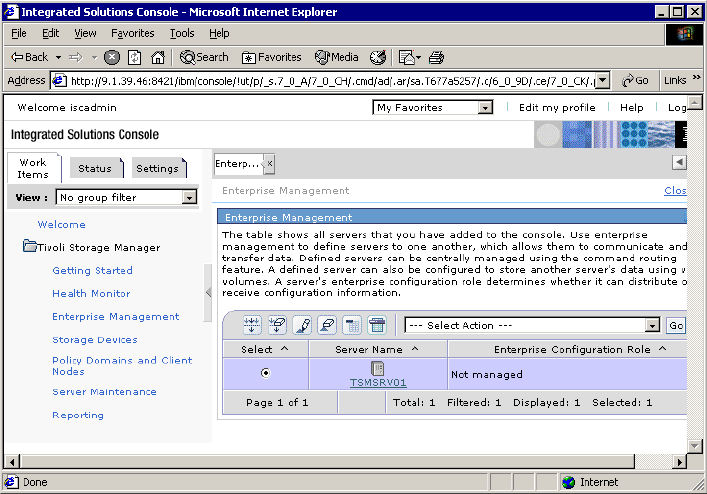
Task: Click the server icon above TSMSRV01
Action: (x=377, y=368)
